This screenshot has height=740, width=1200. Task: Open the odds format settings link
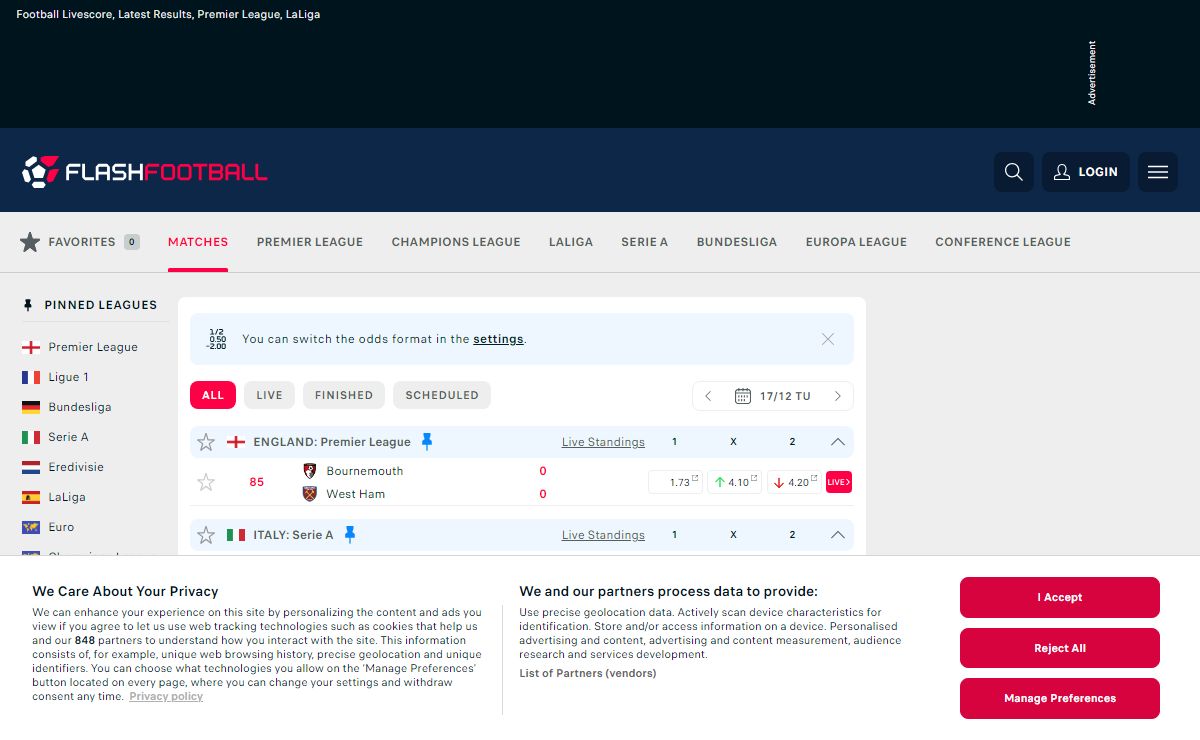pyautogui.click(x=498, y=339)
